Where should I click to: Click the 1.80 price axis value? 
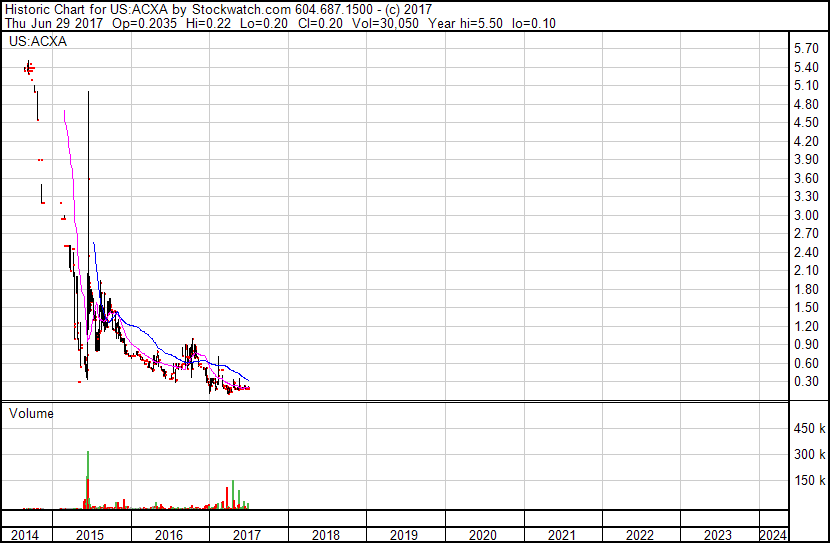[x=806, y=289]
